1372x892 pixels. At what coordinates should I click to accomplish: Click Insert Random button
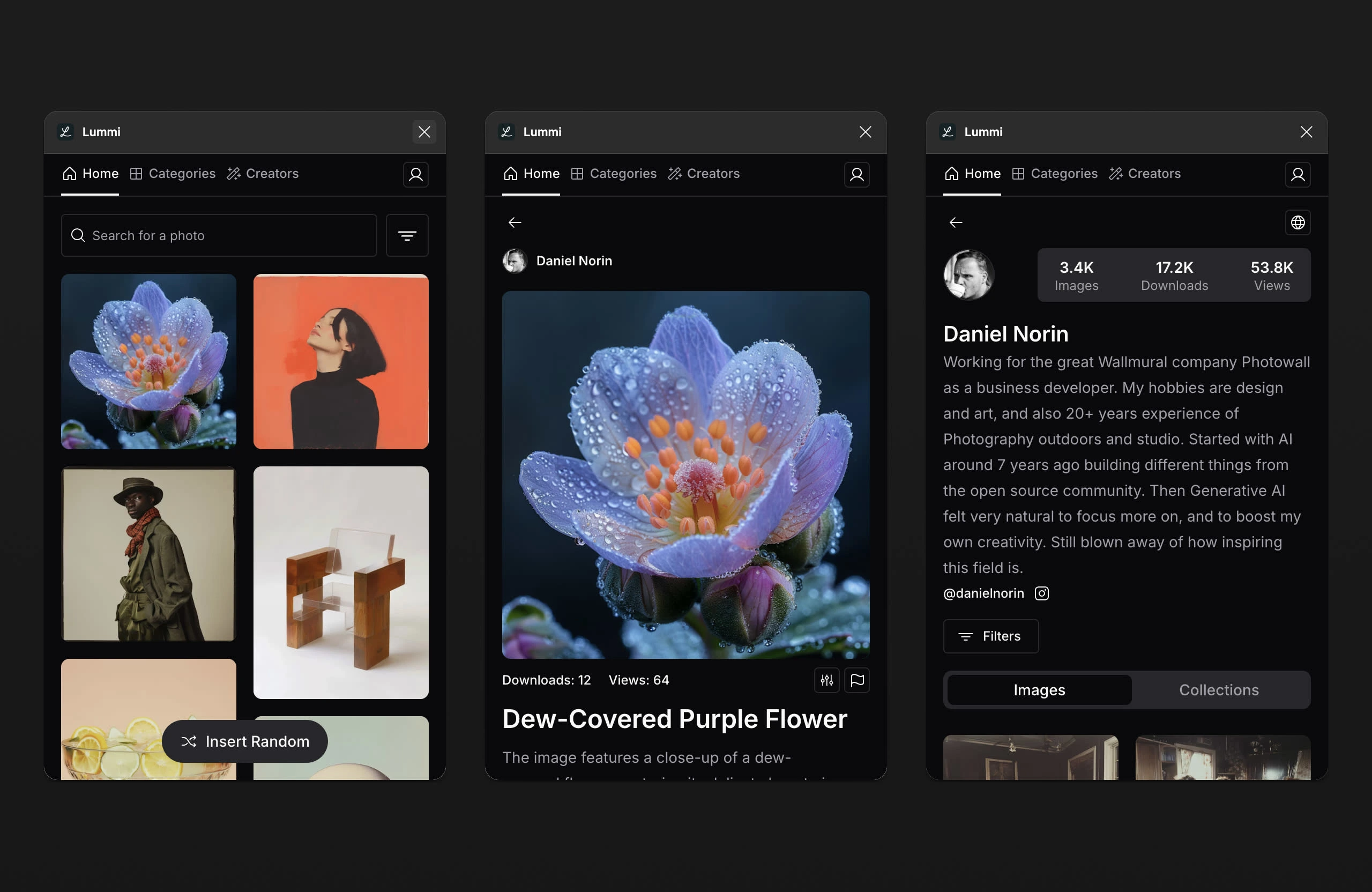[x=245, y=741]
